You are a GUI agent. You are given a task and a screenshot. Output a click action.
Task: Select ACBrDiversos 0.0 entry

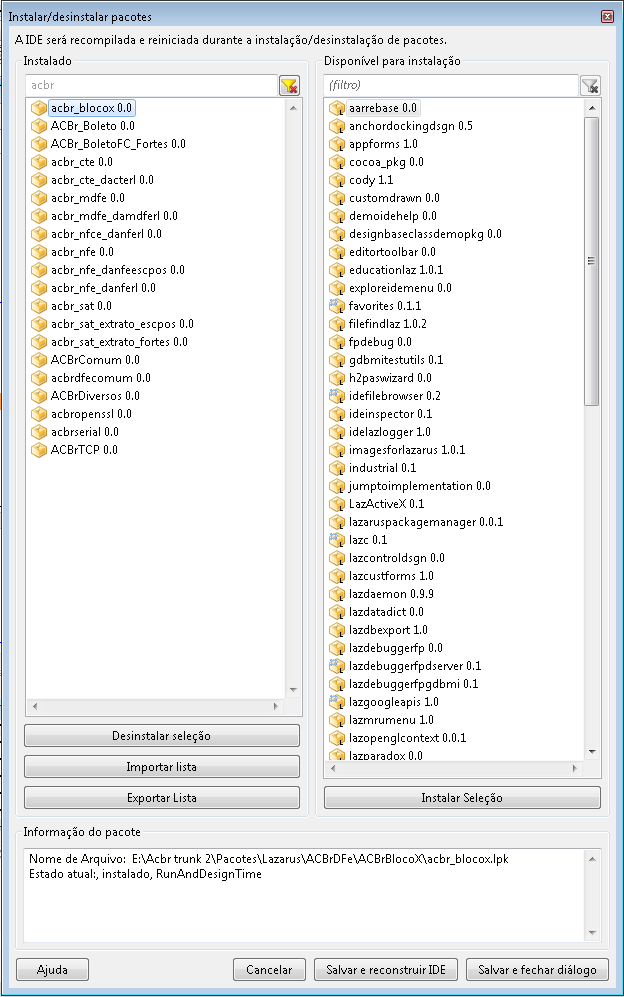coord(95,396)
